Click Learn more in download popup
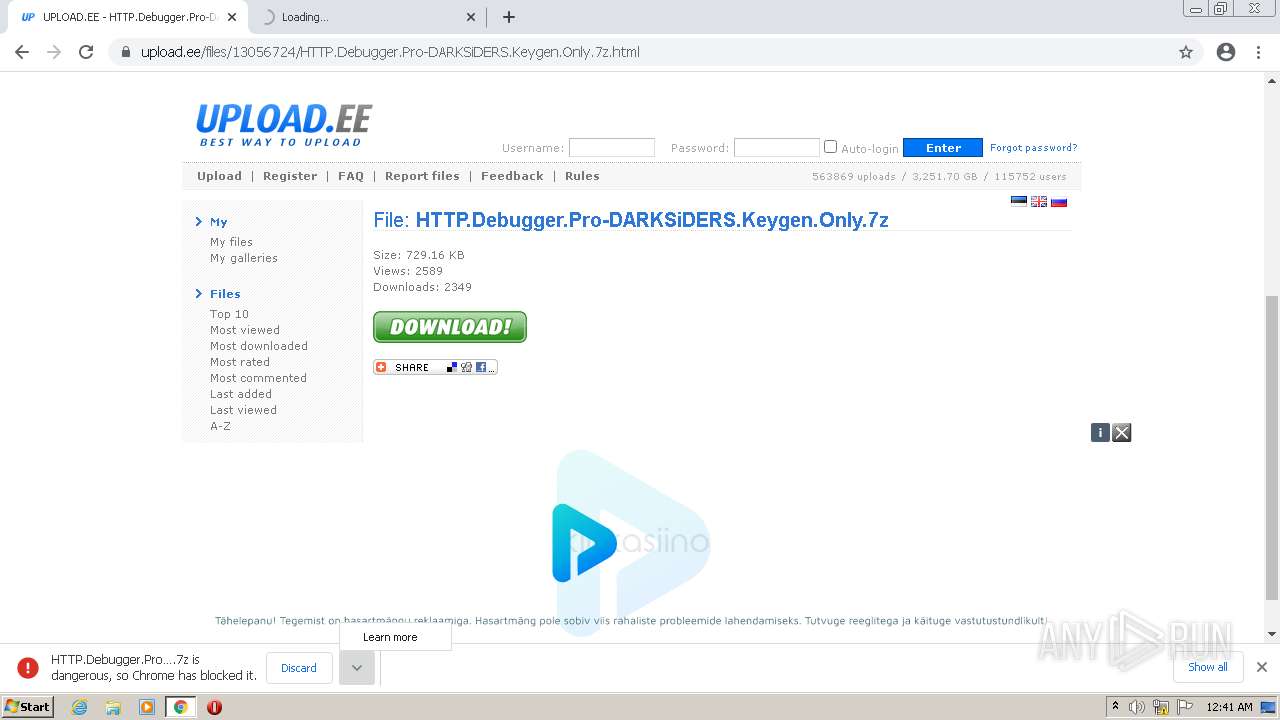Screen dimensions: 1280x720 click(390, 637)
